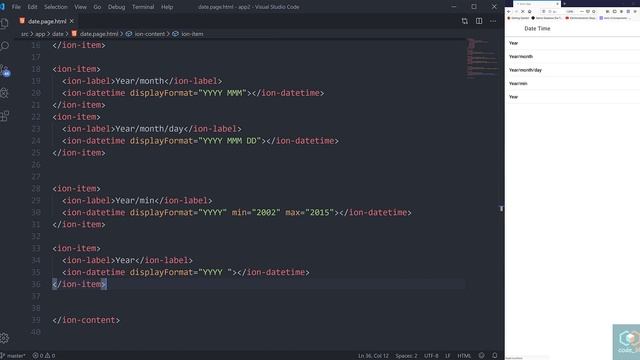Image resolution: width=640 pixels, height=360 pixels.
Task: Click the browser Back arrow
Action: 509,11
